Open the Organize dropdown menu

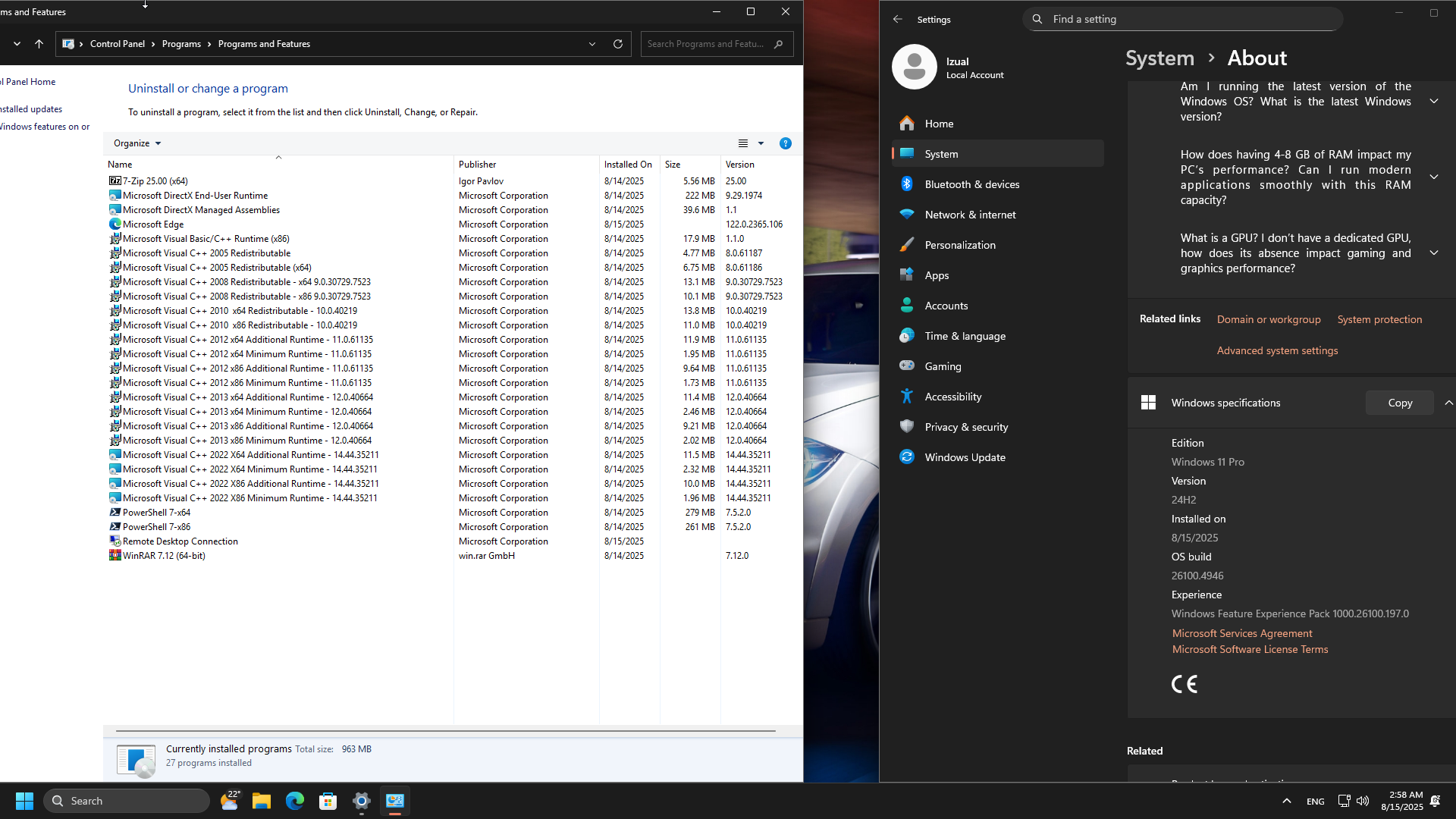[137, 143]
